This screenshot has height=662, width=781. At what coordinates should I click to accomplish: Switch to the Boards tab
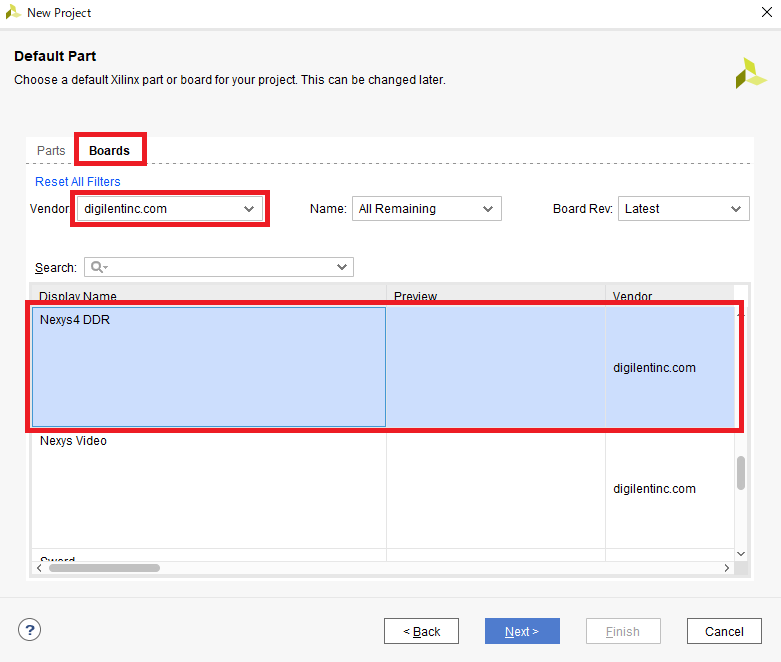click(x=109, y=150)
